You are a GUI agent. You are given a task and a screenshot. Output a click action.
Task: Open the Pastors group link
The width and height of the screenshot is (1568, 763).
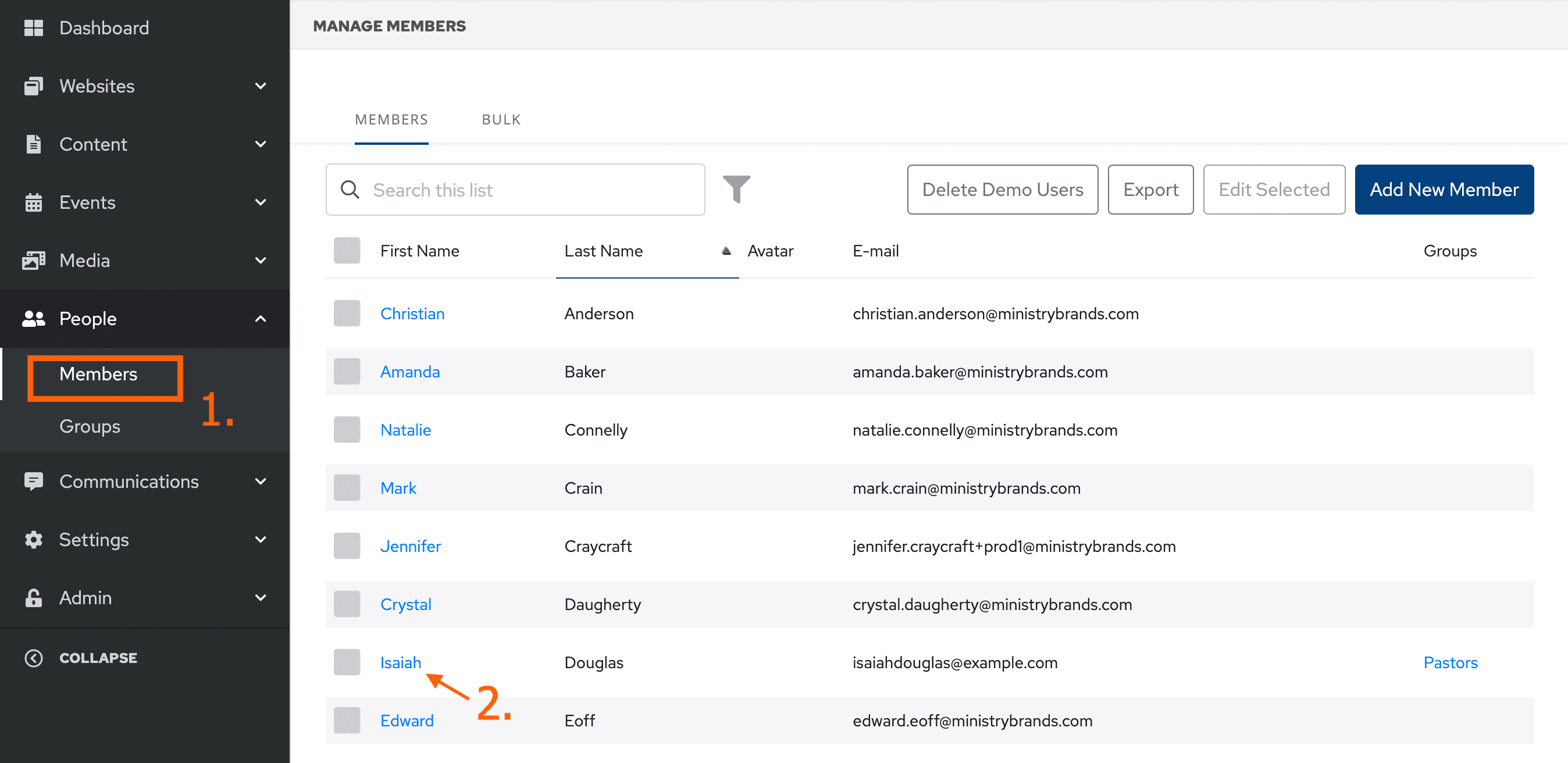click(x=1450, y=662)
